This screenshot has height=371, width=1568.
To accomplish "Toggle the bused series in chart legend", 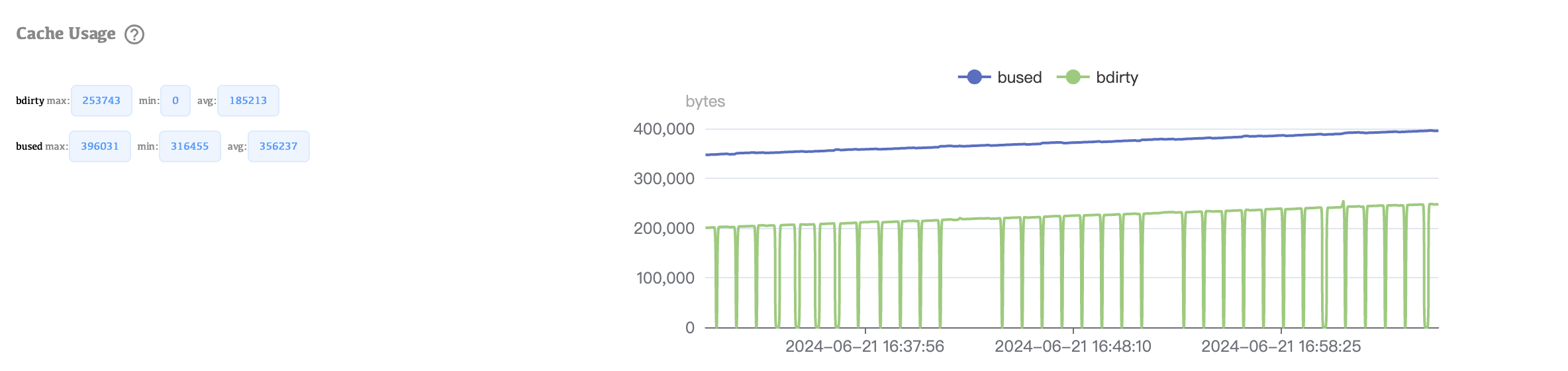I will [1000, 78].
